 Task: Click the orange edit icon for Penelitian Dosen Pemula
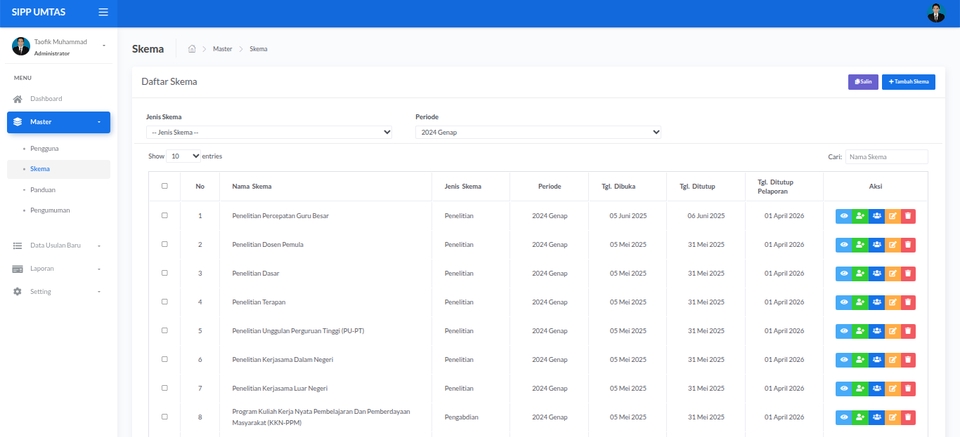click(892, 244)
